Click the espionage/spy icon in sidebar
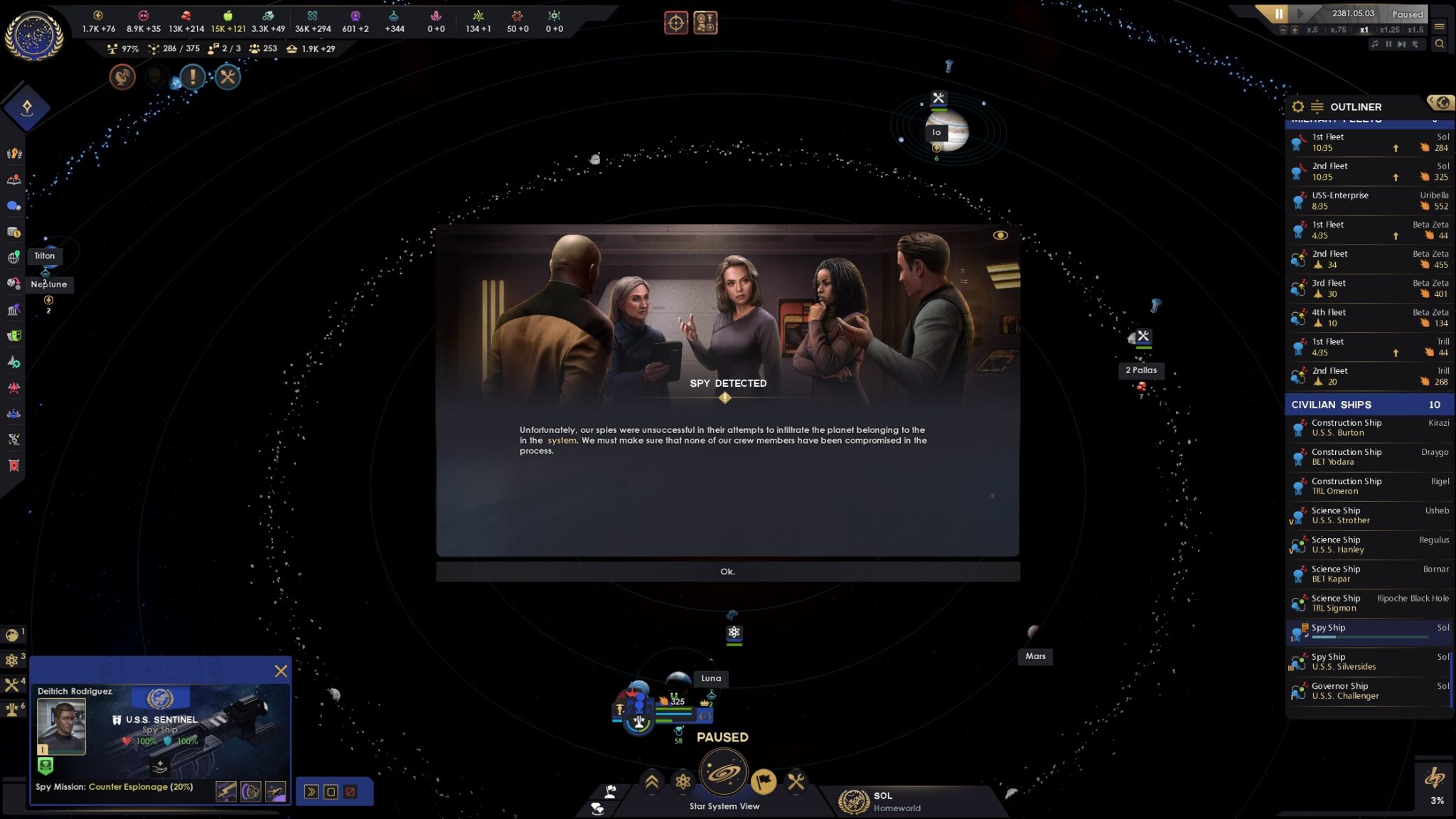1456x819 pixels. [14, 336]
